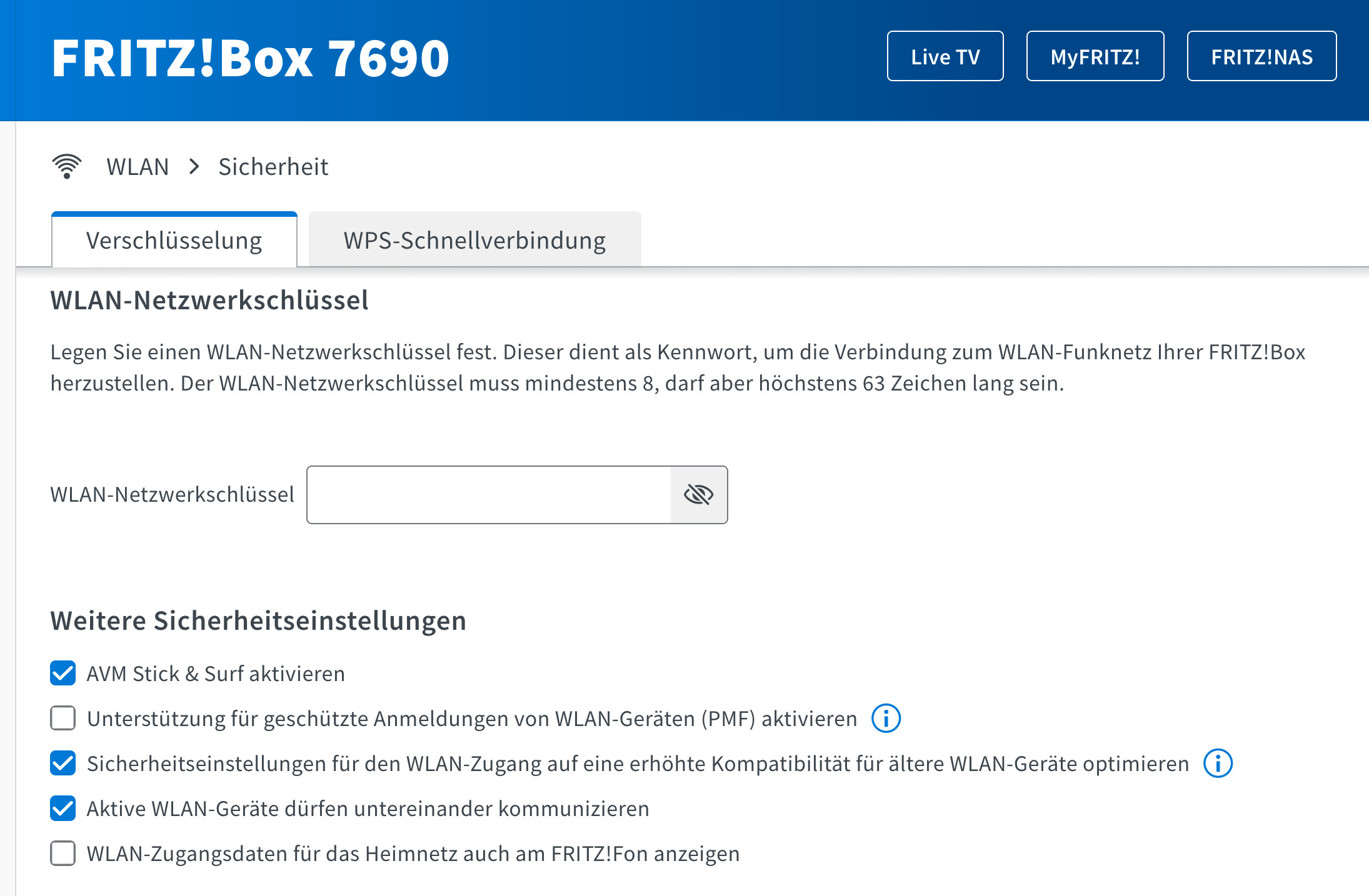1369x896 pixels.
Task: Switch to the WPS-Schnellverbindung tab
Action: 474,241
